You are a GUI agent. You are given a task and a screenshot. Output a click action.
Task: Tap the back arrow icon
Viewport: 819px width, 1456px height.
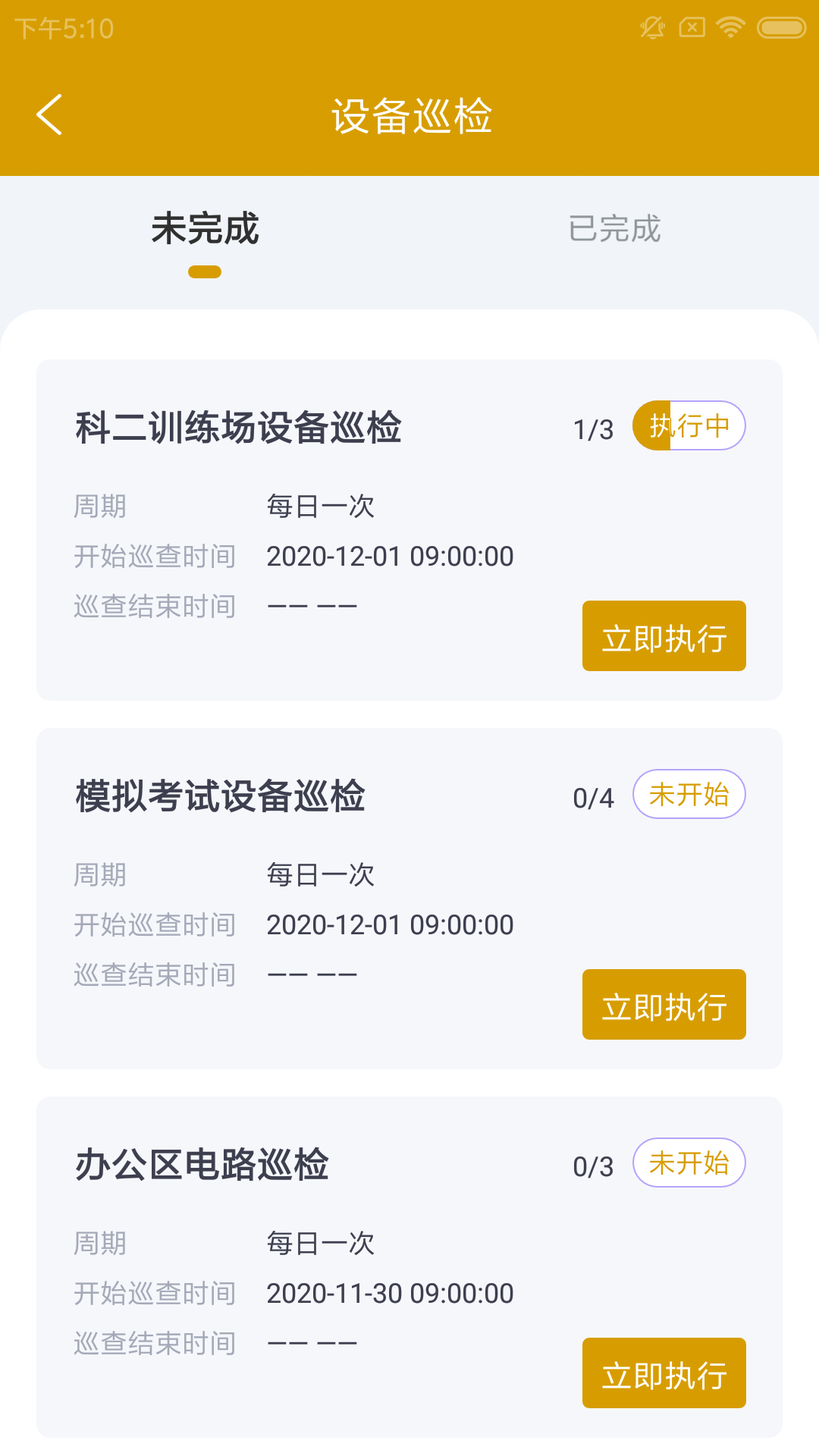click(49, 115)
